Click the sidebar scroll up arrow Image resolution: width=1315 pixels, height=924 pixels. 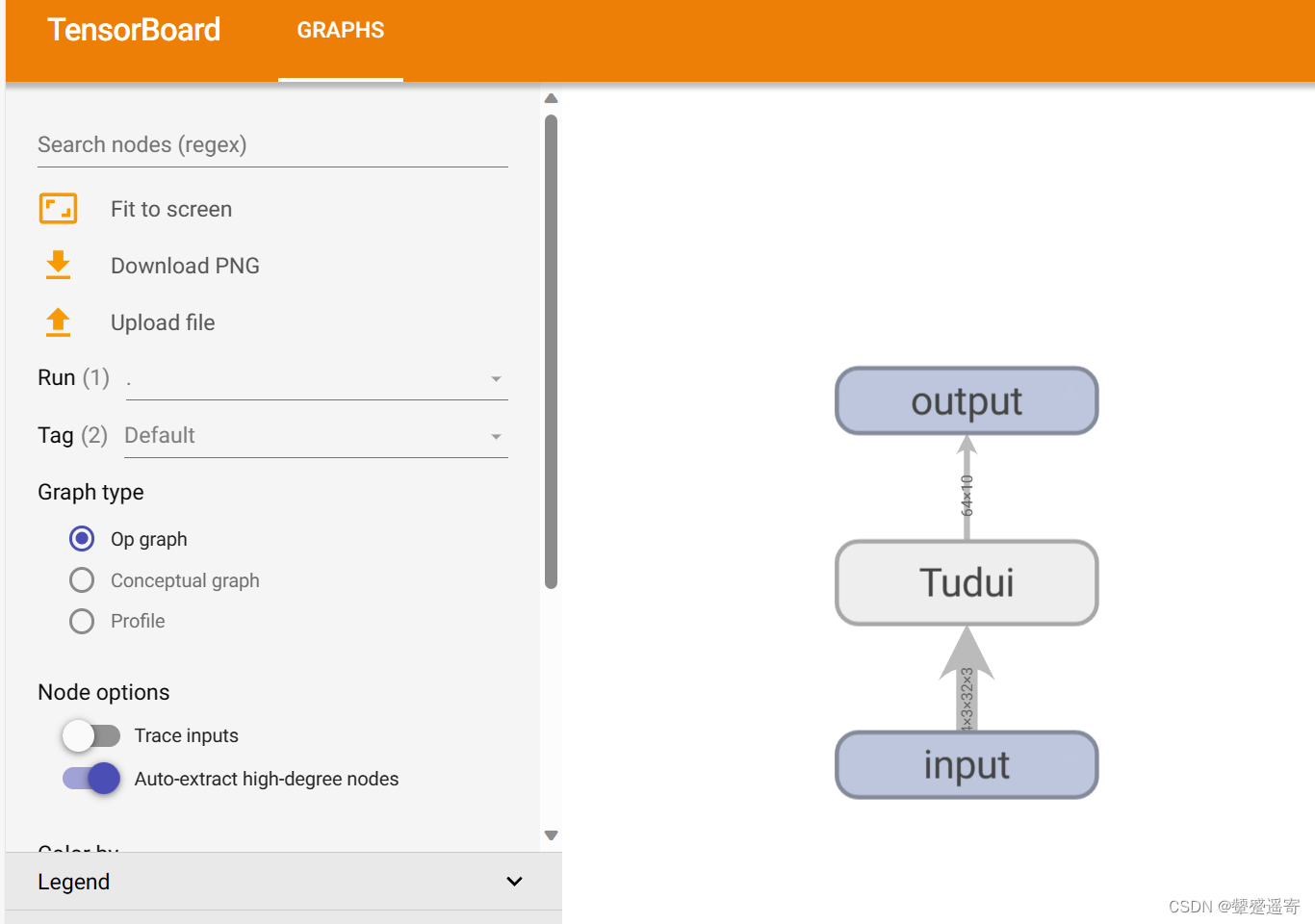(x=552, y=98)
